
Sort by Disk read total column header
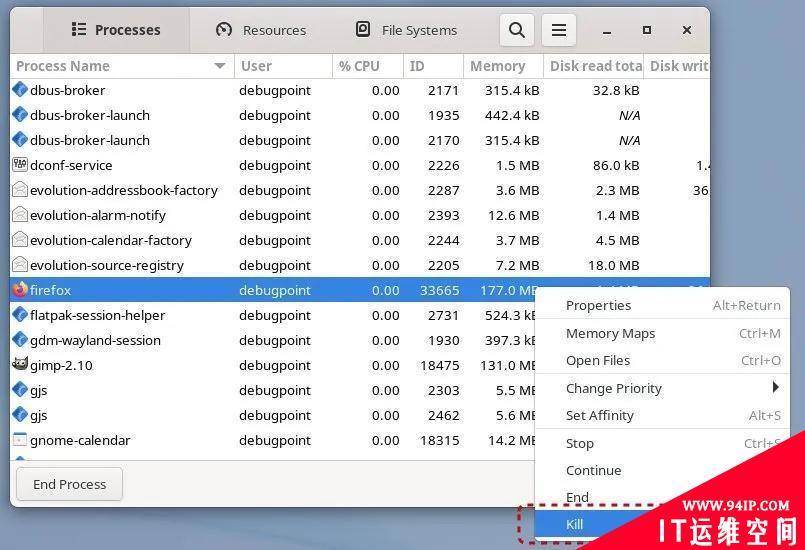pyautogui.click(x=593, y=66)
